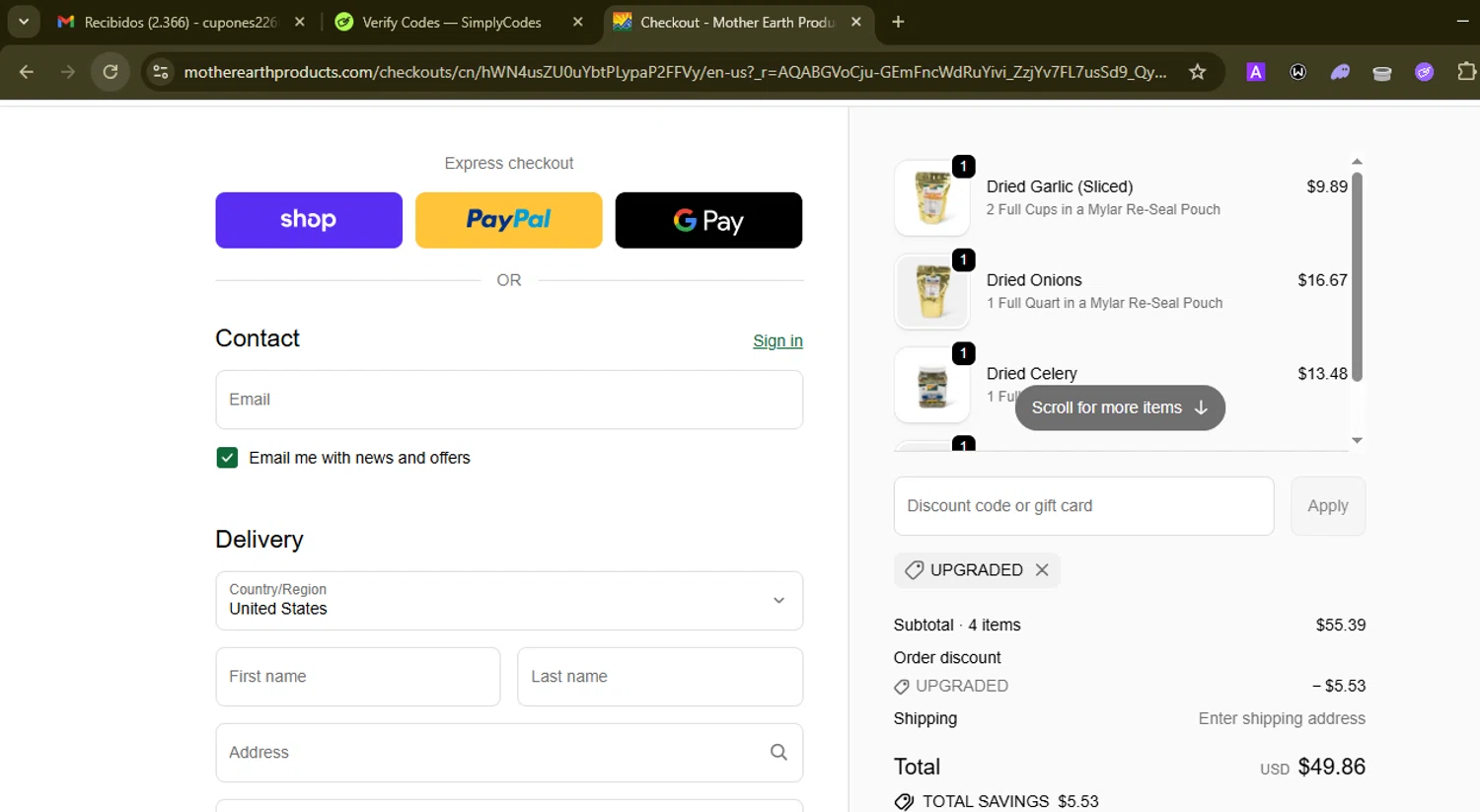Open the round purple extension icon
Viewport: 1480px width, 812px height.
(x=1424, y=72)
